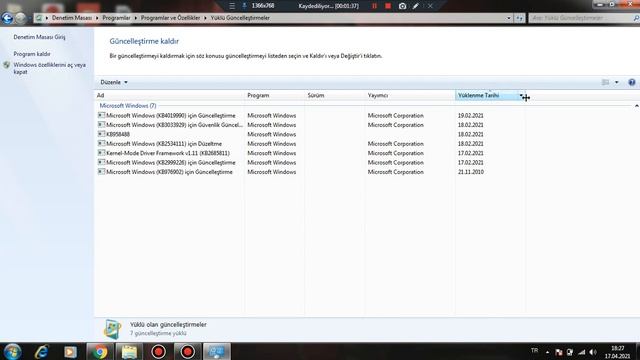Open the Program kaldır link
The height and width of the screenshot is (360, 640).
coord(32,54)
